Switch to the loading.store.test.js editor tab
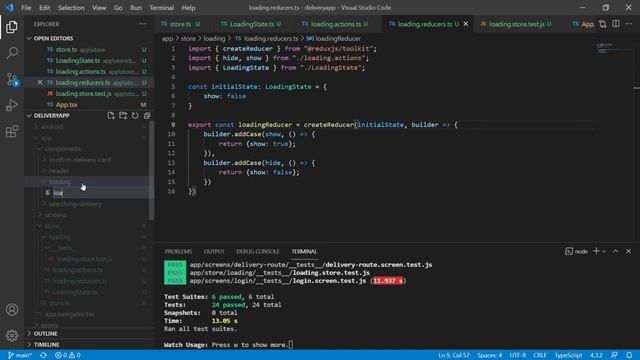Viewport: 640px width, 360px height. coord(516,24)
